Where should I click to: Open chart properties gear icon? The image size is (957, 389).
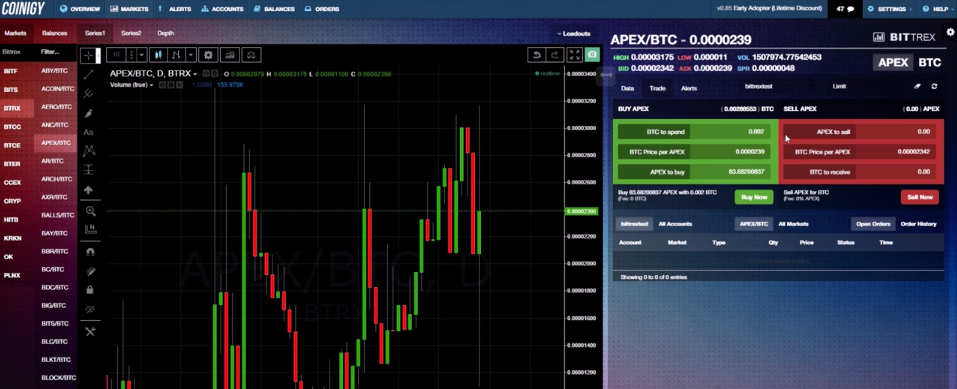[208, 55]
